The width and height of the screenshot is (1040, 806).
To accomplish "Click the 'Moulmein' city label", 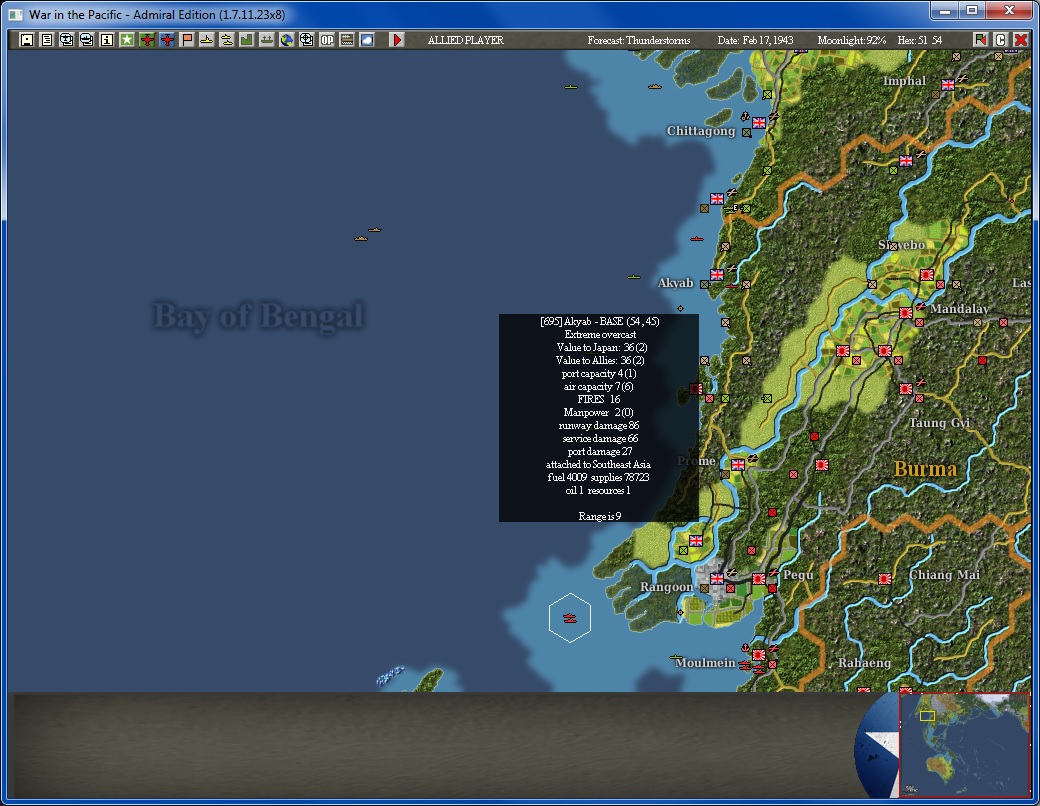I will [x=705, y=663].
